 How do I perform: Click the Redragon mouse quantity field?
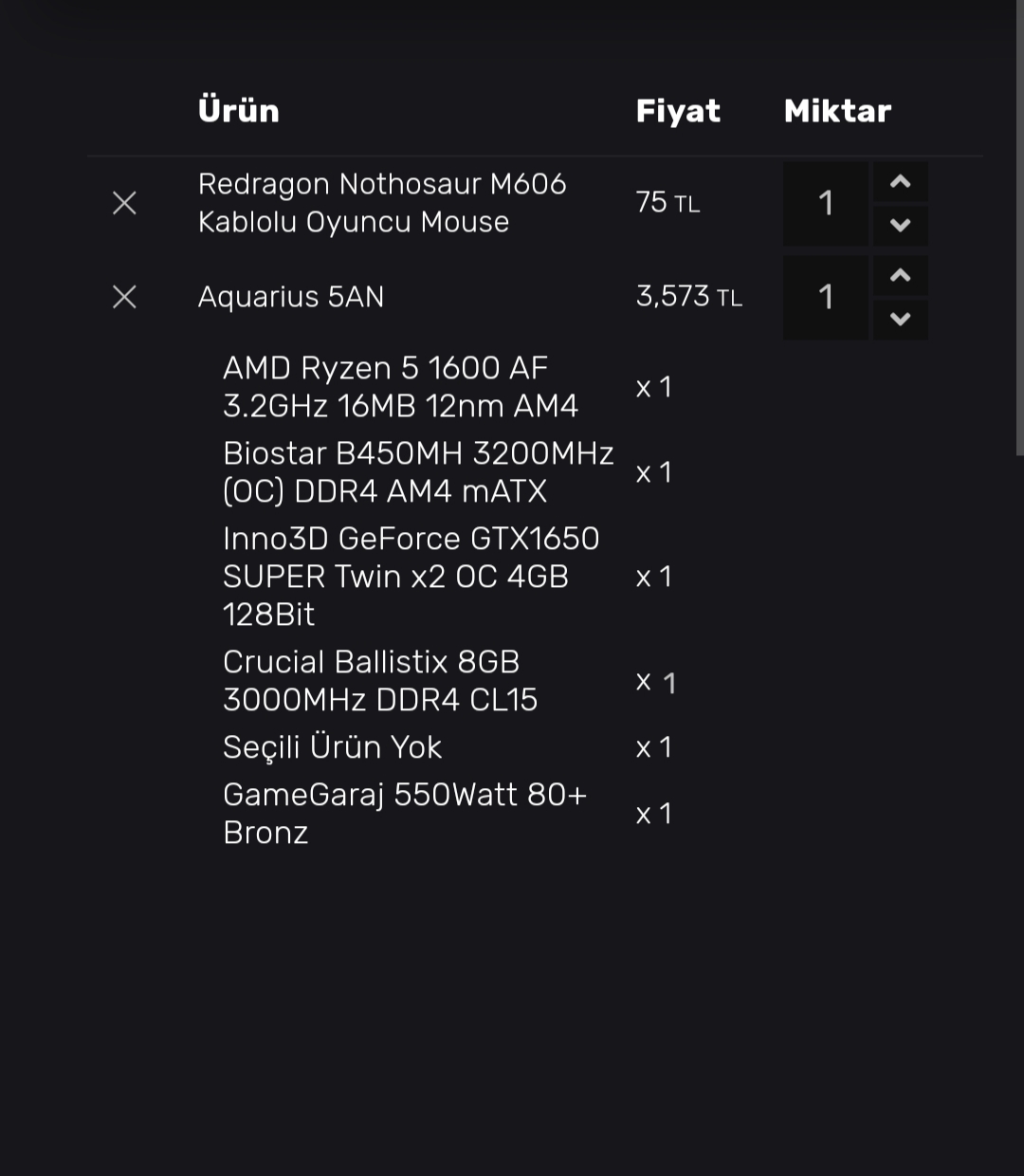pyautogui.click(x=826, y=203)
